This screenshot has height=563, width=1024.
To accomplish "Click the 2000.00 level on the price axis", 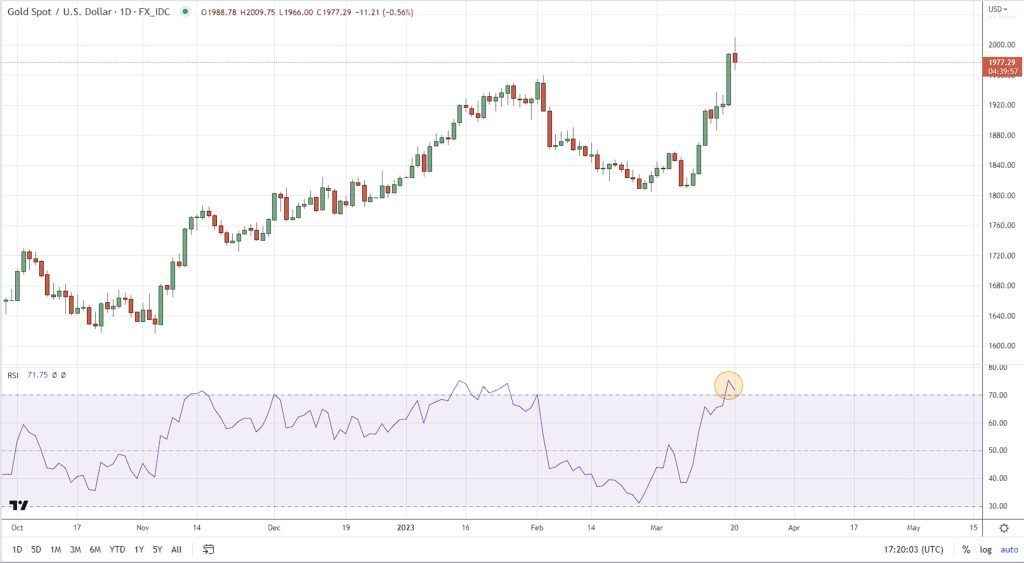I will 1001,45.
